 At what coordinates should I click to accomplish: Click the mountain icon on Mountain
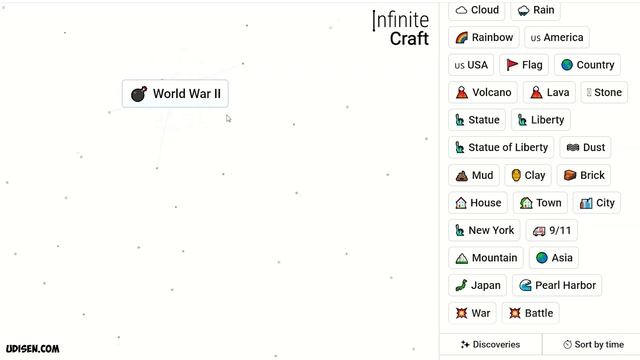(x=462, y=258)
